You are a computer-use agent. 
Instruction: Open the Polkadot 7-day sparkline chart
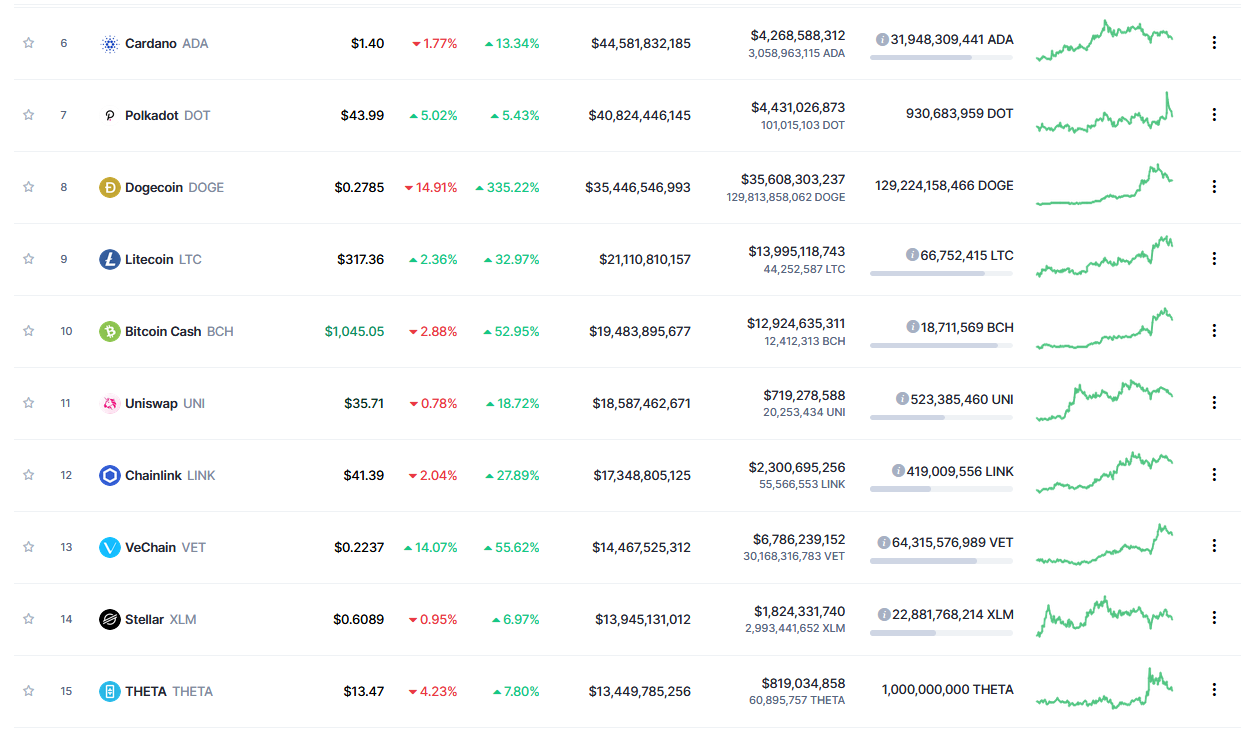coord(1105,113)
